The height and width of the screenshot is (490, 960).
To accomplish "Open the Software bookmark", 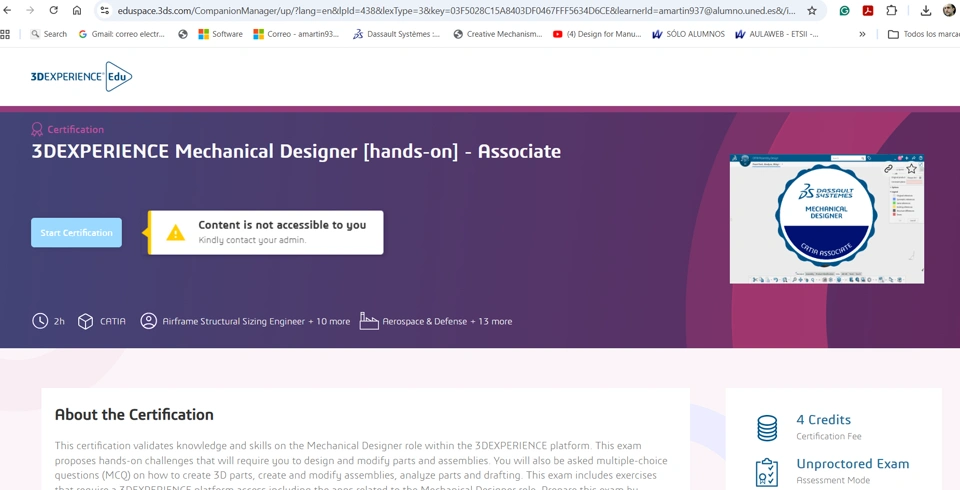I will coord(220,34).
